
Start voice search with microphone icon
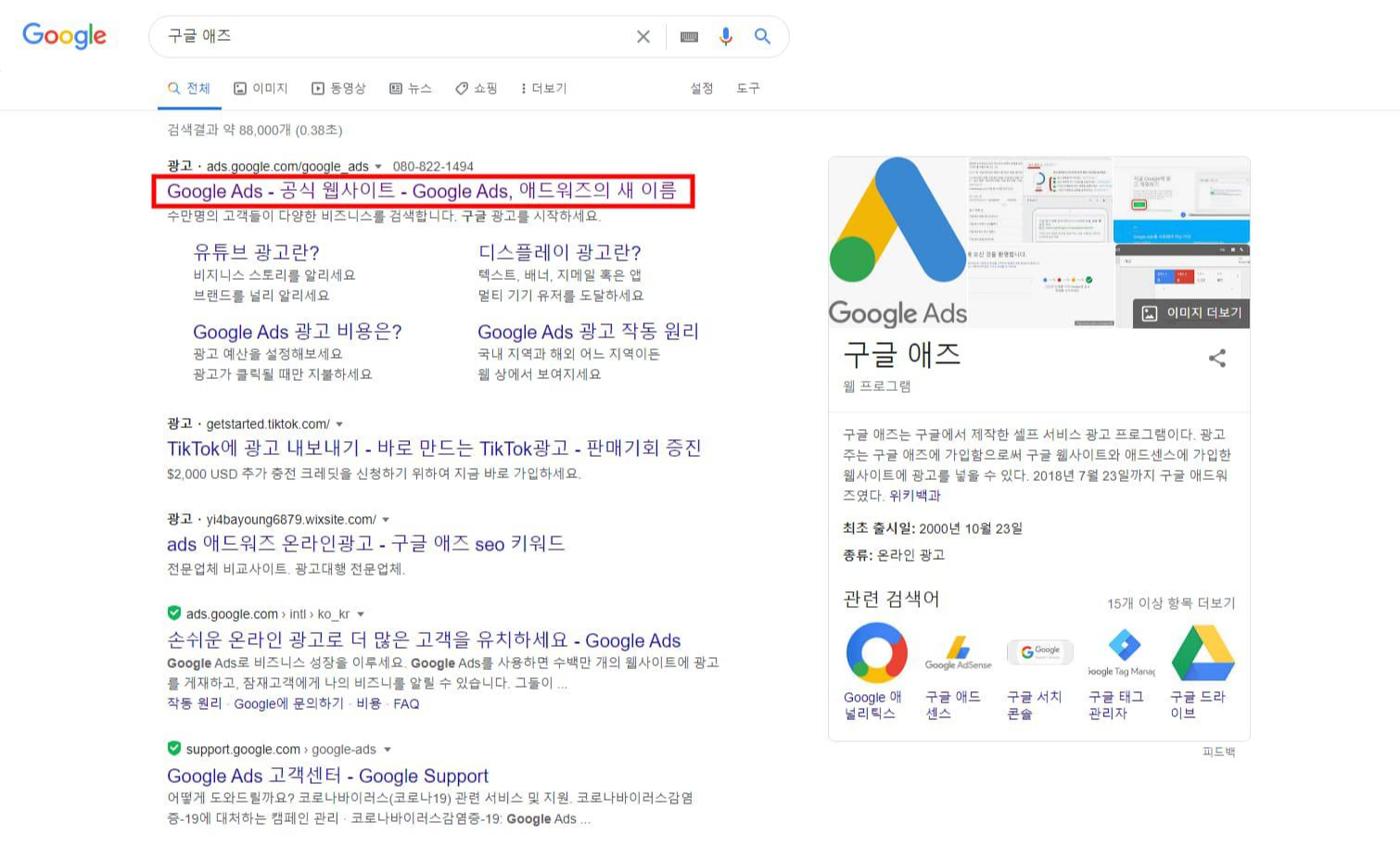coord(726,36)
